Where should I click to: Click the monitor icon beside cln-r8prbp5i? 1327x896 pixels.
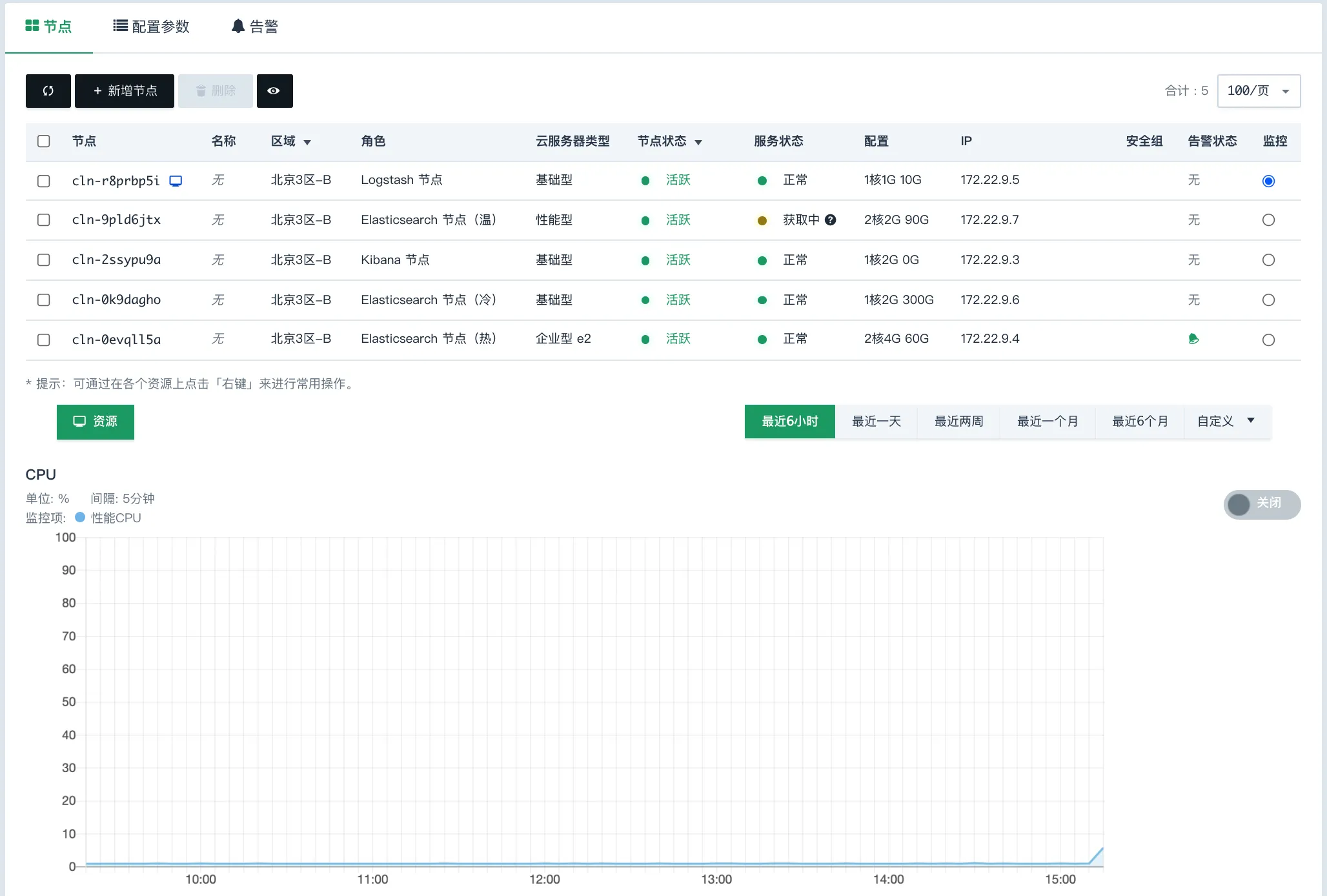pyautogui.click(x=176, y=181)
